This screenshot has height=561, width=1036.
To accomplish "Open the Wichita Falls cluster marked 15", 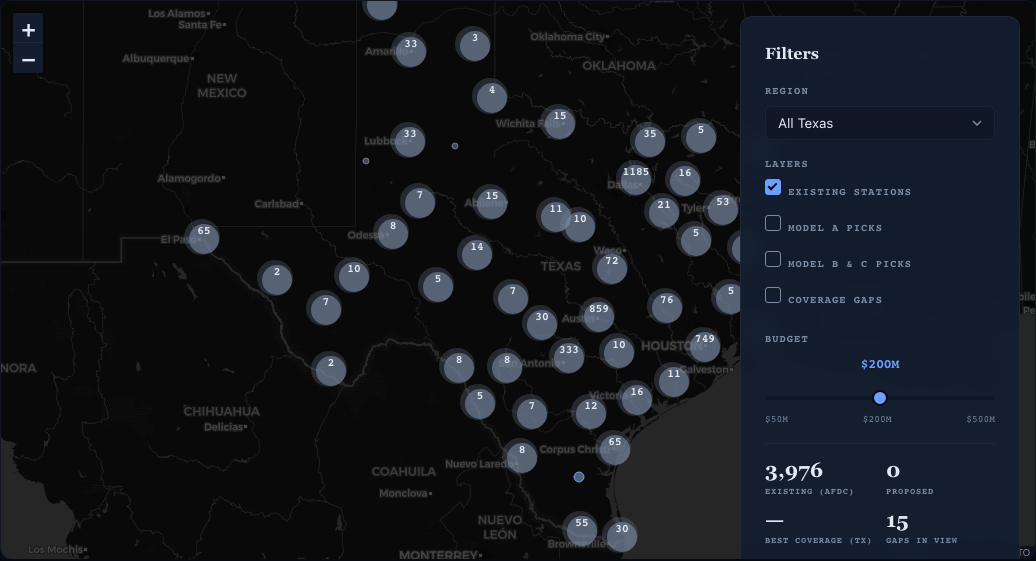I will point(559,121).
